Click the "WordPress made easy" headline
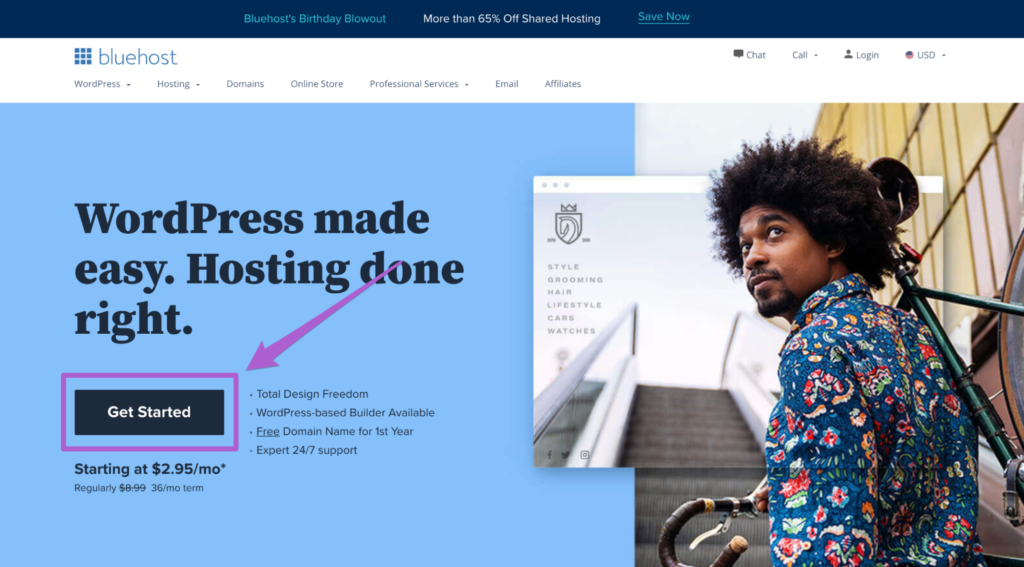1024x567 pixels. (269, 268)
